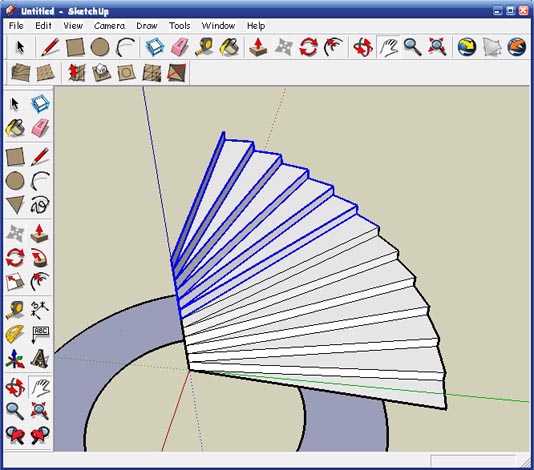Choose the Circle tool in the Large Tool Set
534x470 pixels.
(15, 181)
